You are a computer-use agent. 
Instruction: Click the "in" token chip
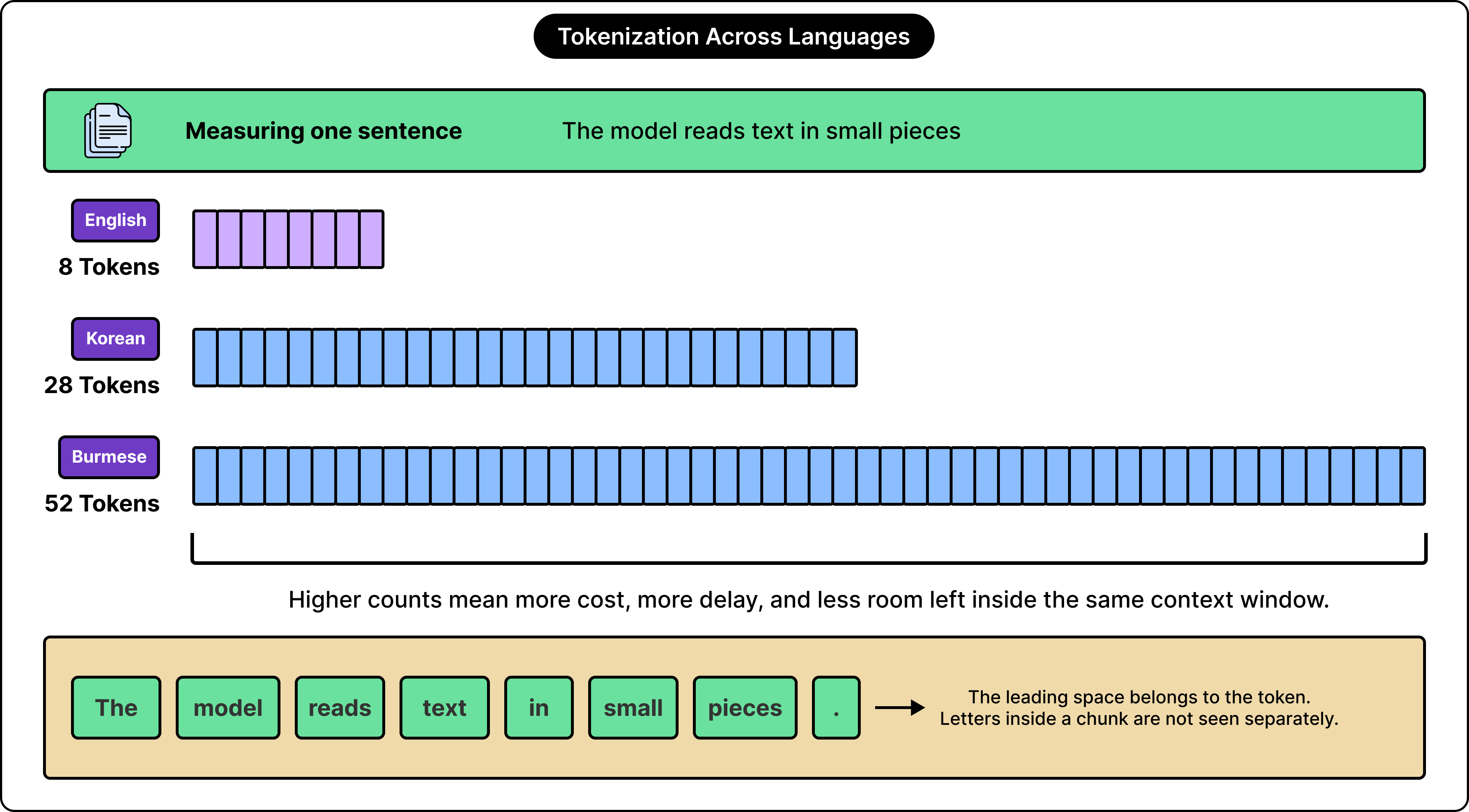click(x=539, y=708)
